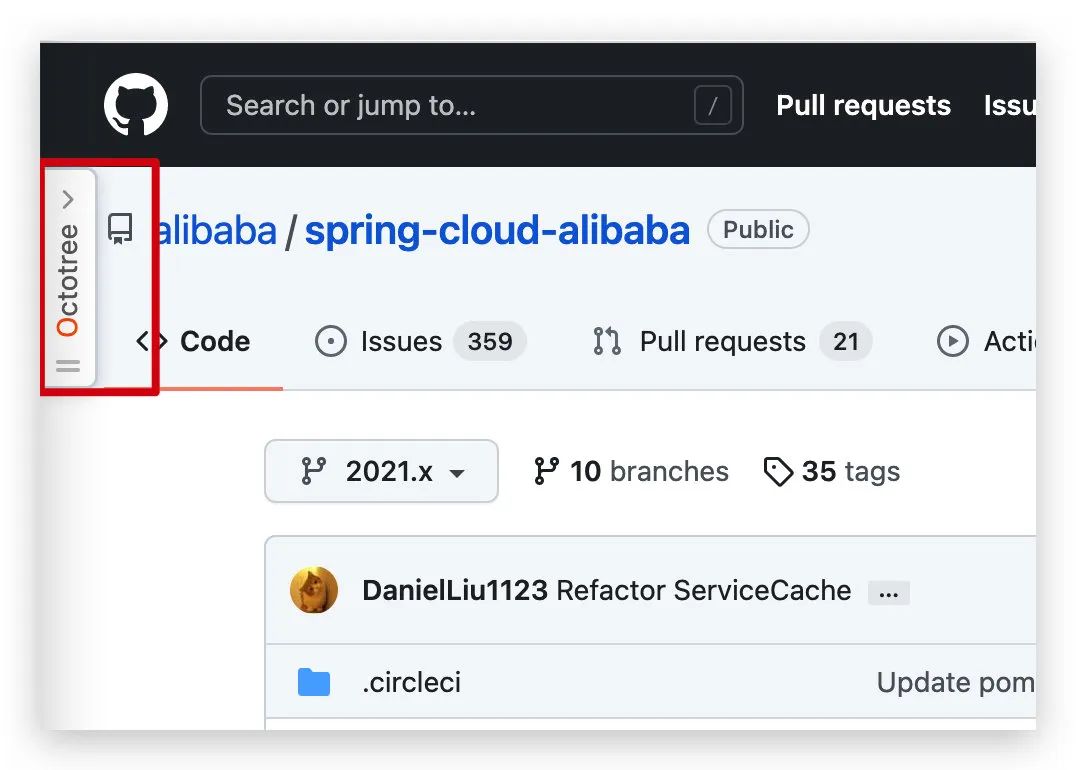Open Pull requests in top navigation bar
The width and height of the screenshot is (1076, 770).
point(863,105)
